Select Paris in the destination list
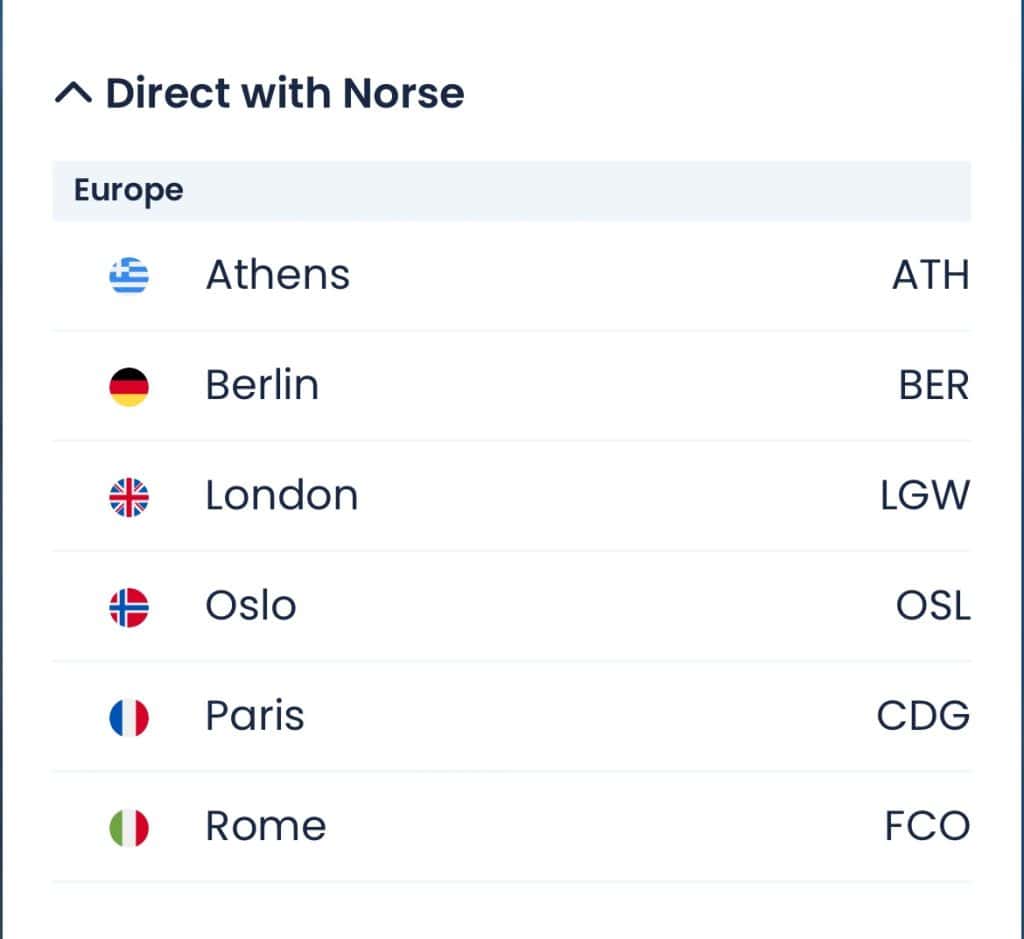The height and width of the screenshot is (939, 1024). (255, 716)
